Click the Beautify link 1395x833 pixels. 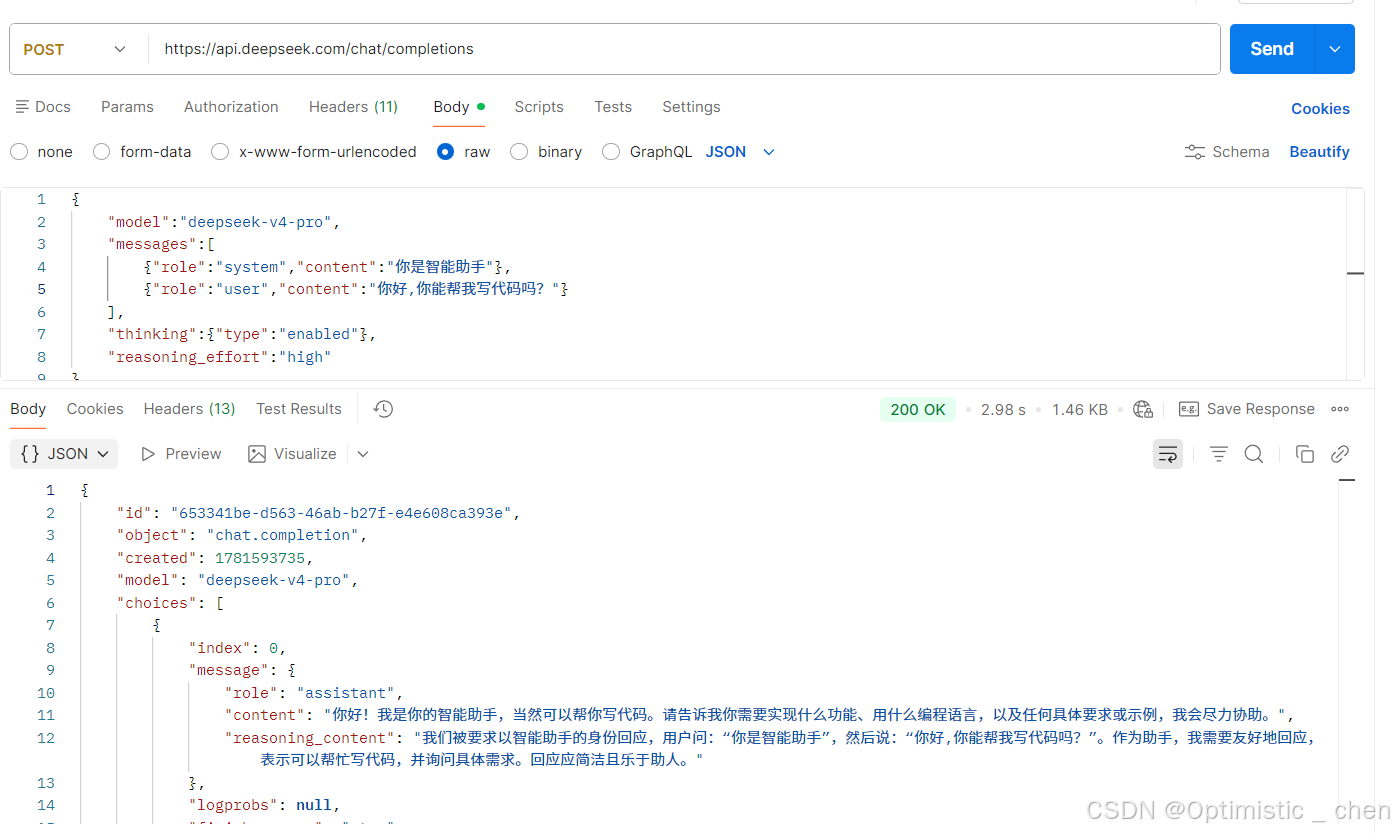1319,152
